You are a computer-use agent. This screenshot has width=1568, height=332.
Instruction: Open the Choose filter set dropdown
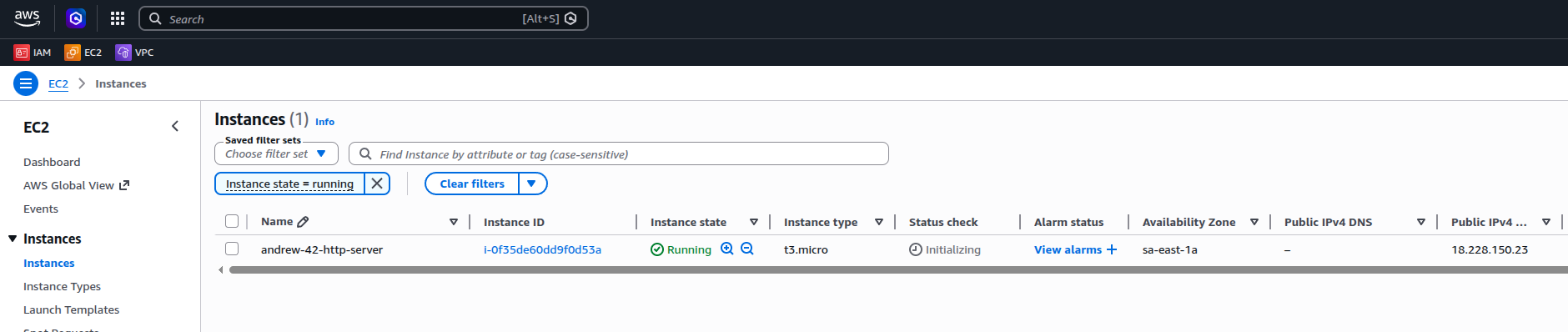click(x=276, y=153)
